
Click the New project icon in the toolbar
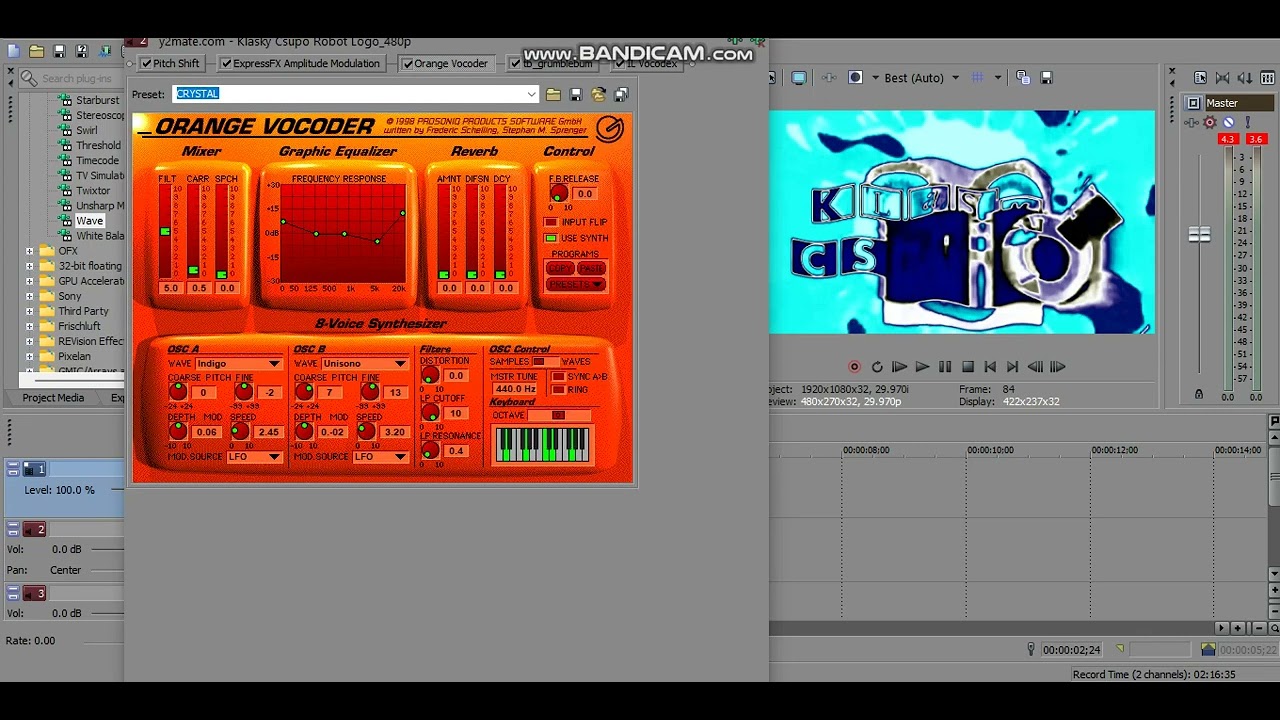click(13, 51)
